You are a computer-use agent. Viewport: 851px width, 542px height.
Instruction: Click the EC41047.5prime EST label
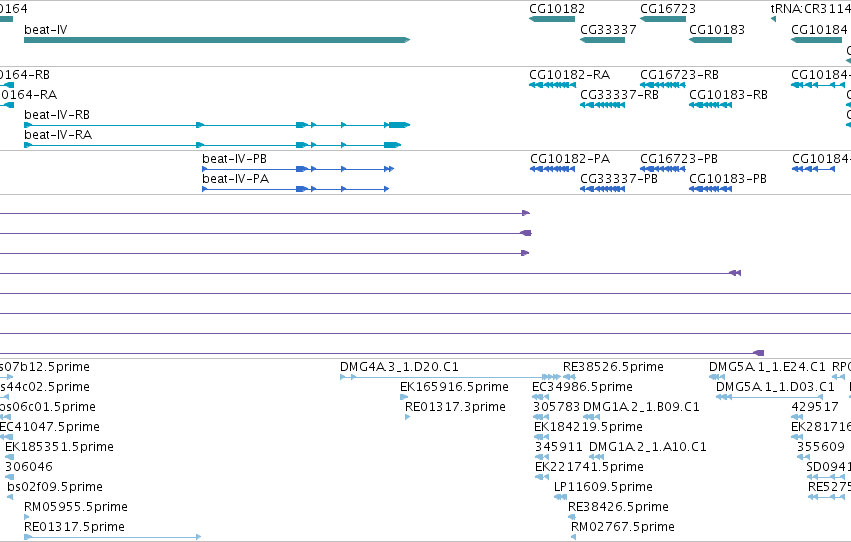pyautogui.click(x=50, y=427)
